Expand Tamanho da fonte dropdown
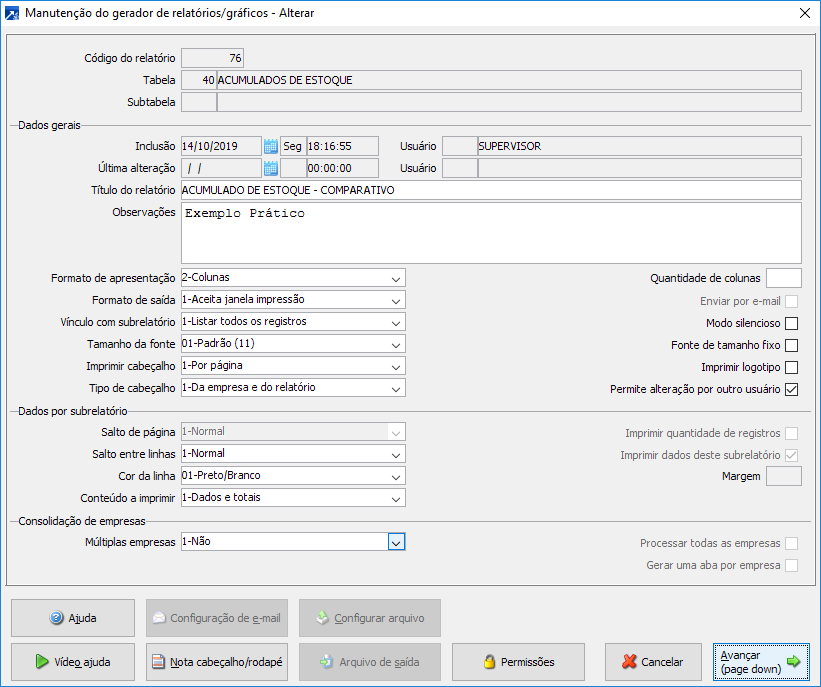This screenshot has width=821, height=687. coord(396,344)
